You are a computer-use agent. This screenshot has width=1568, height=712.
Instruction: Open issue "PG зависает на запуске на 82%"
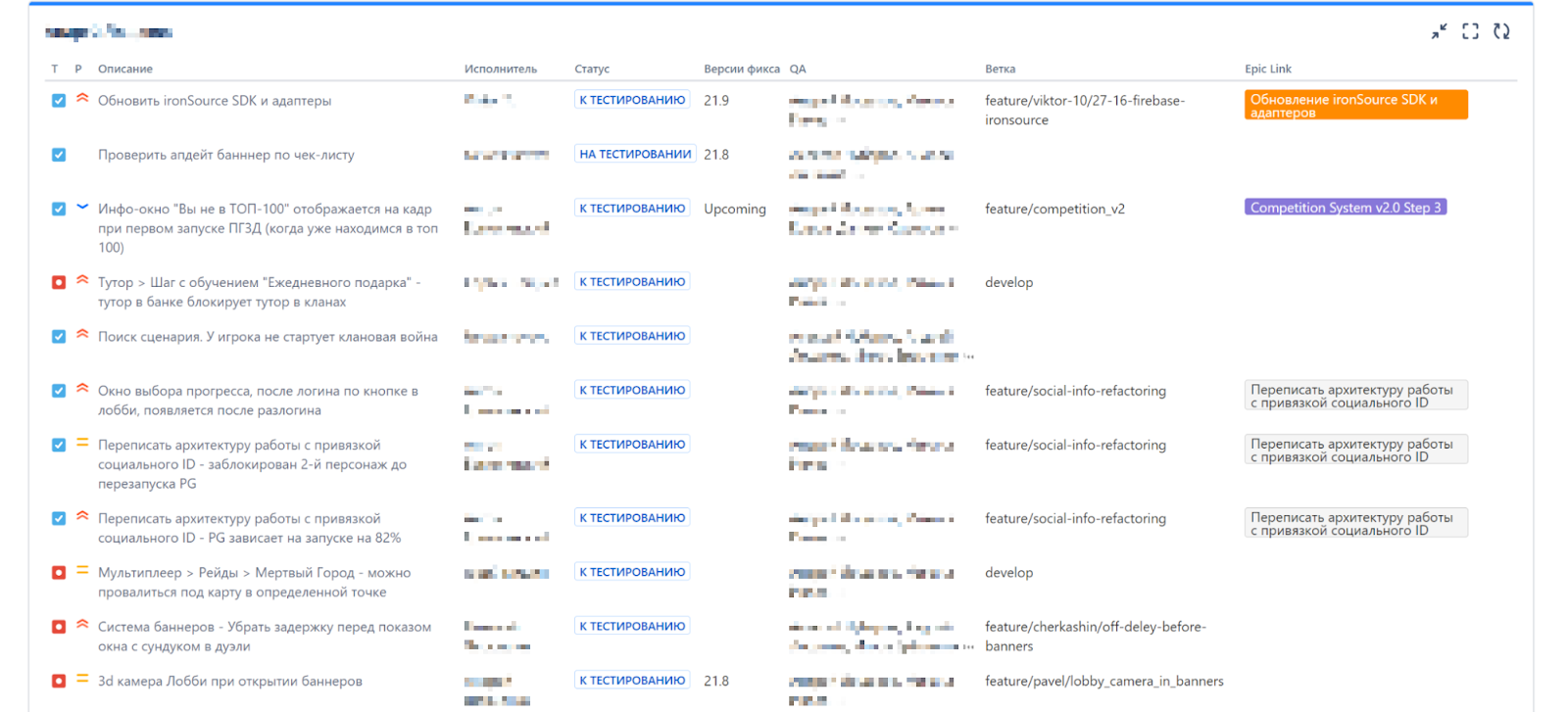(250, 528)
